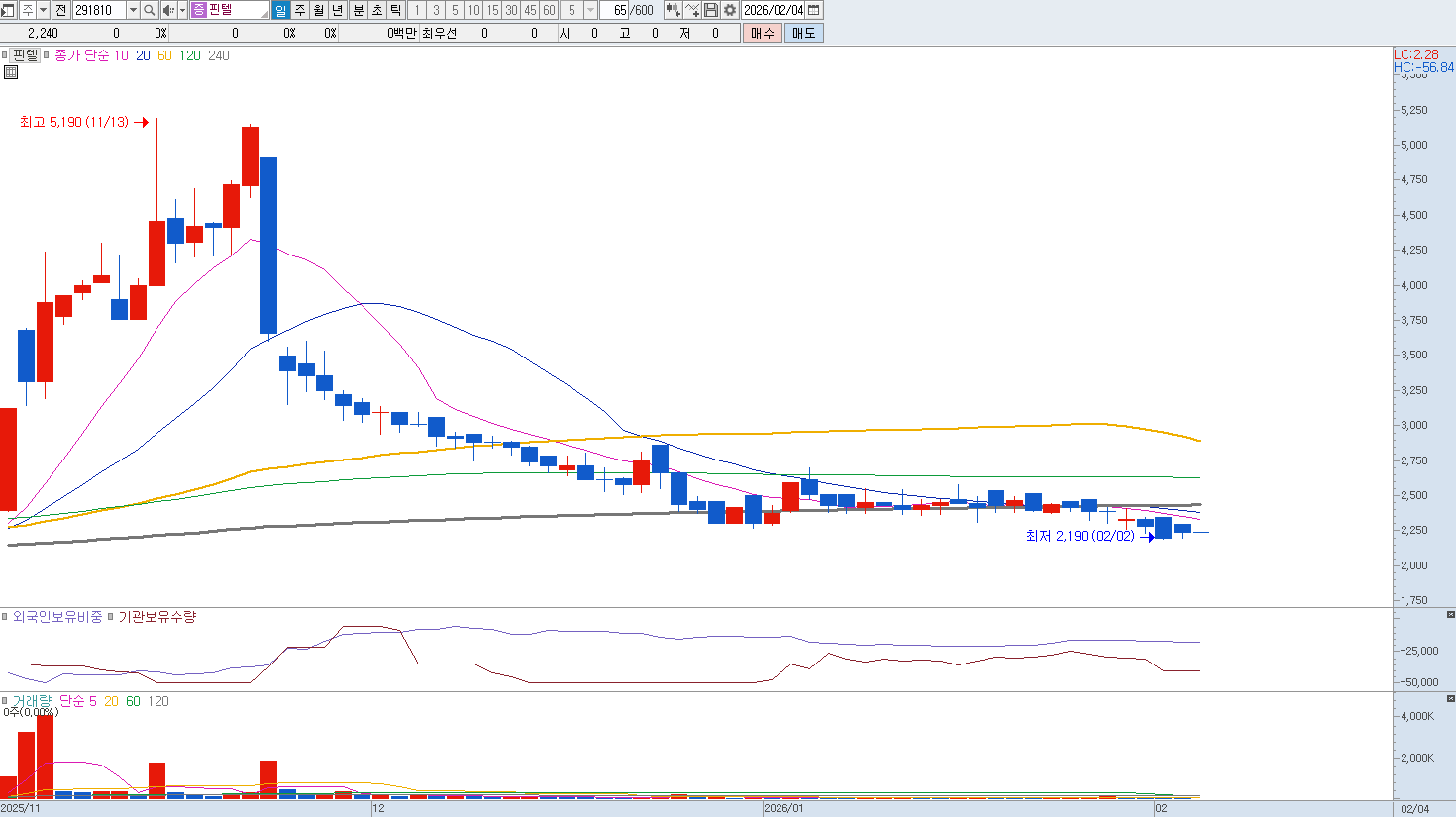Image resolution: width=1456 pixels, height=817 pixels.
Task: Click the save chart floppy disk icon
Action: [711, 10]
